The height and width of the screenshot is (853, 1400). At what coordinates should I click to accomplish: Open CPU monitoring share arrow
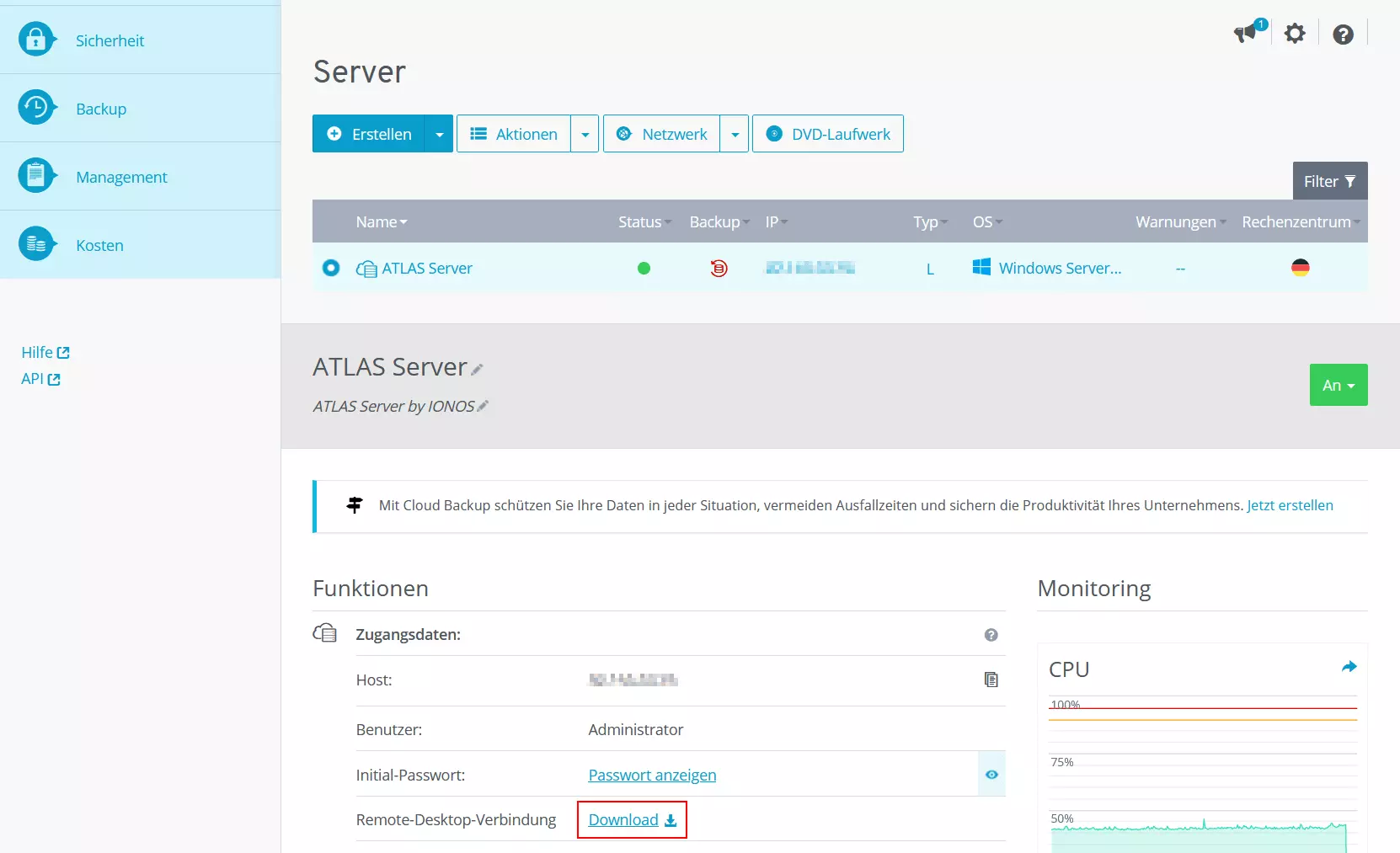point(1349,667)
